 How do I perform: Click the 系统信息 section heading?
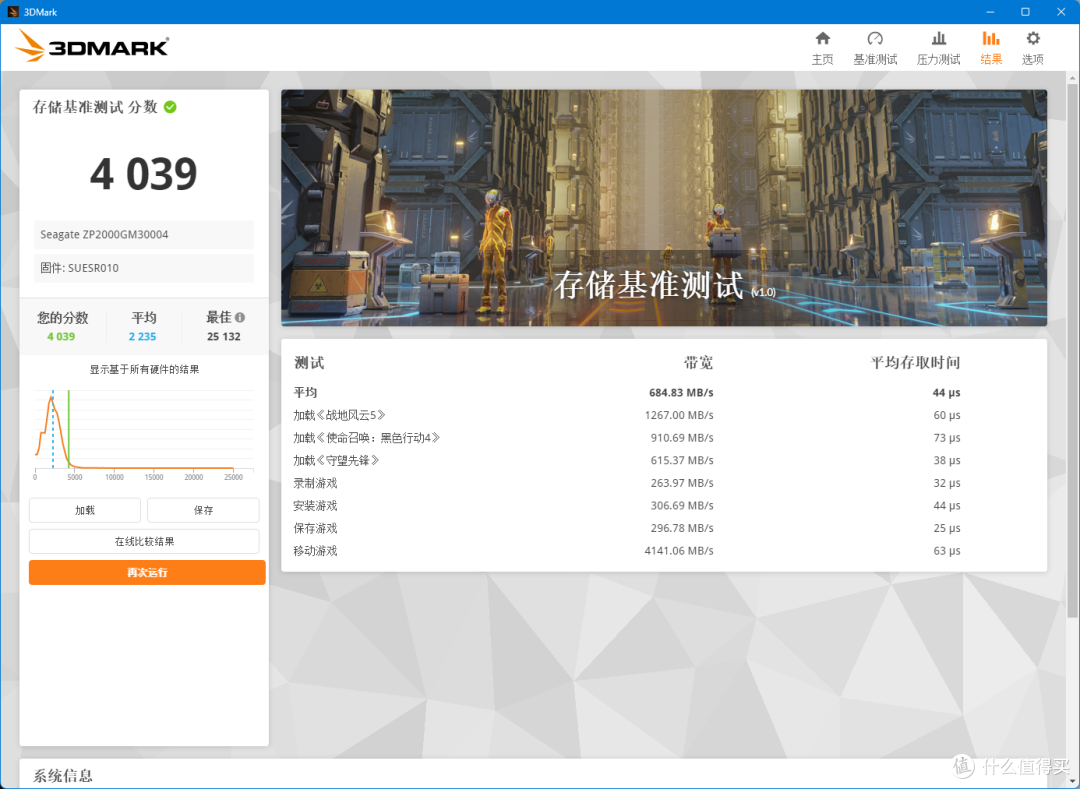pos(63,776)
